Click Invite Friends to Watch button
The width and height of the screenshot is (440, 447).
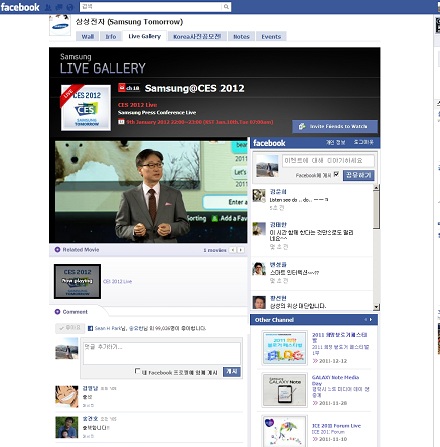coord(335,126)
